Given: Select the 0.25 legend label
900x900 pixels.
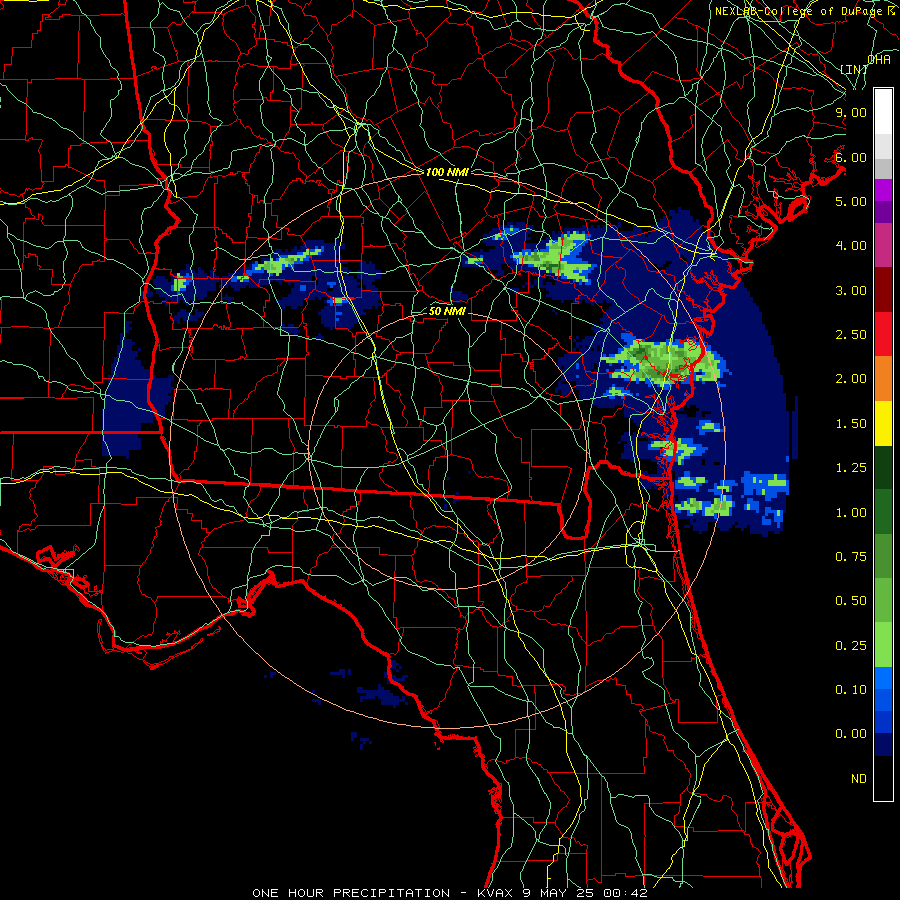Looking at the screenshot, I should 851,646.
